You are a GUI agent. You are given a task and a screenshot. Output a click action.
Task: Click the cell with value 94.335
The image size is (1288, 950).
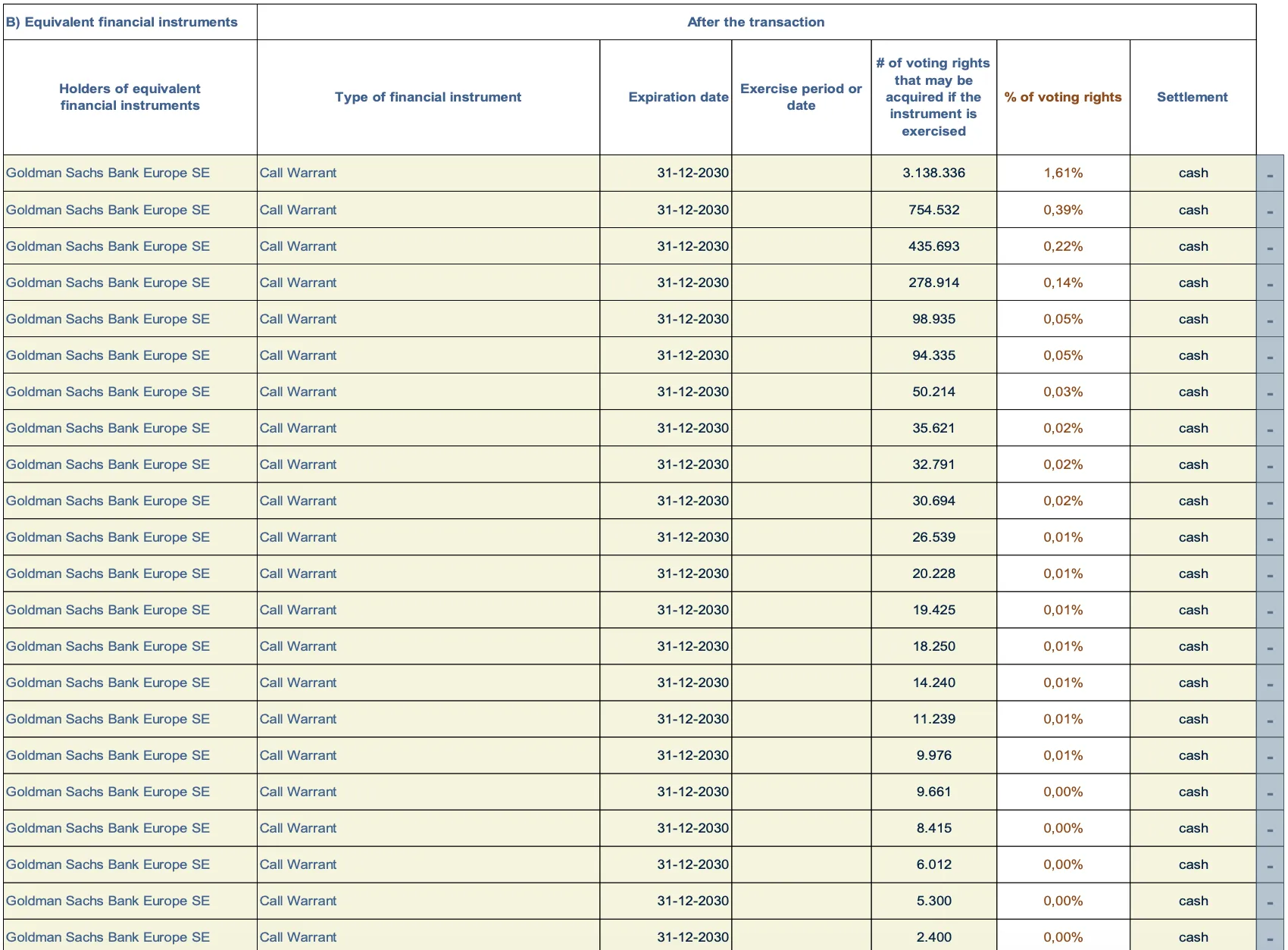pyautogui.click(x=934, y=355)
